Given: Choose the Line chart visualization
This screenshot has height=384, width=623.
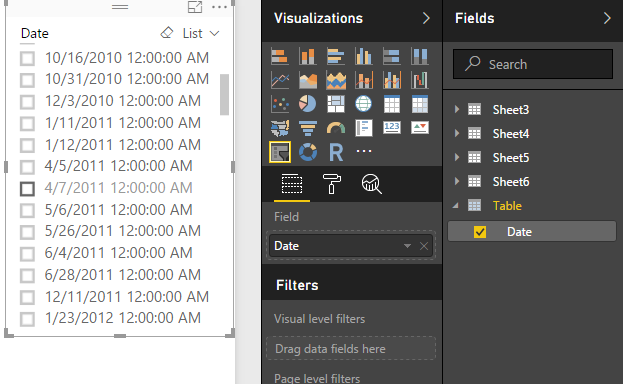Looking at the screenshot, I should pyautogui.click(x=280, y=80).
